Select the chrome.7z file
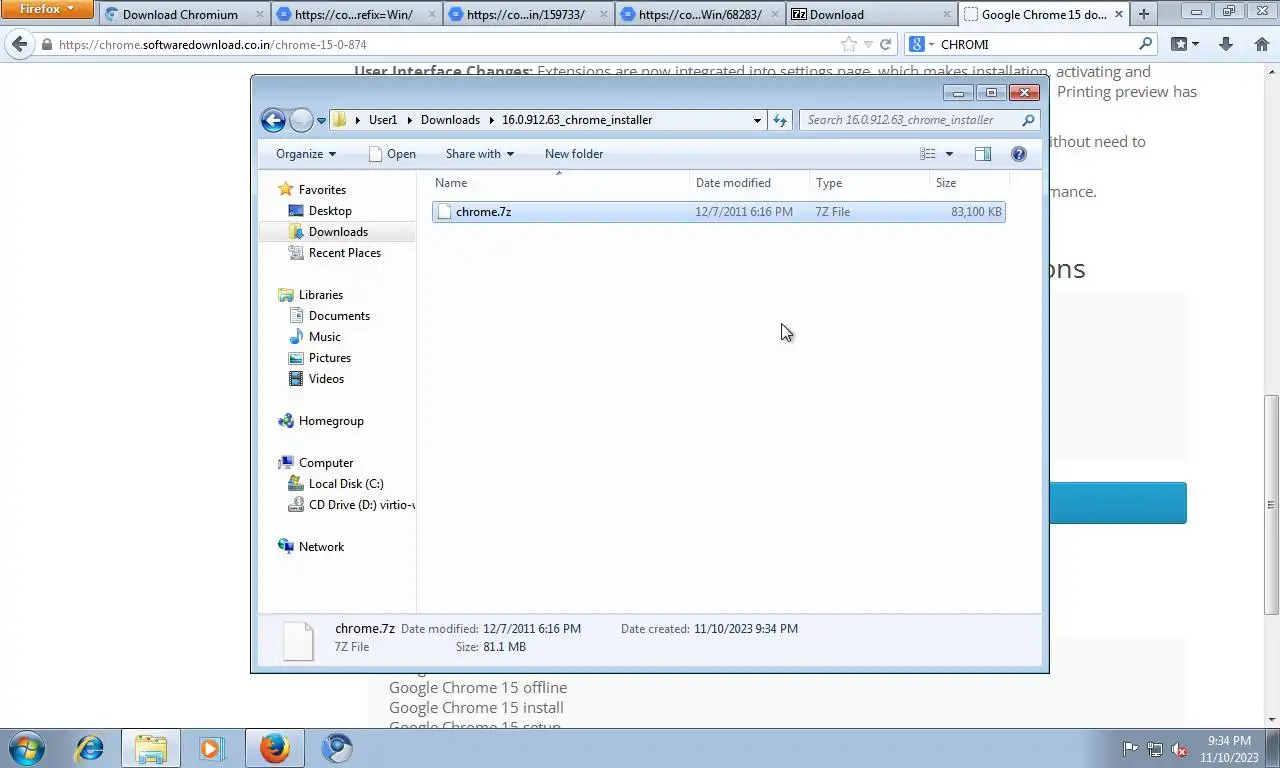The image size is (1280, 768). tap(718, 212)
